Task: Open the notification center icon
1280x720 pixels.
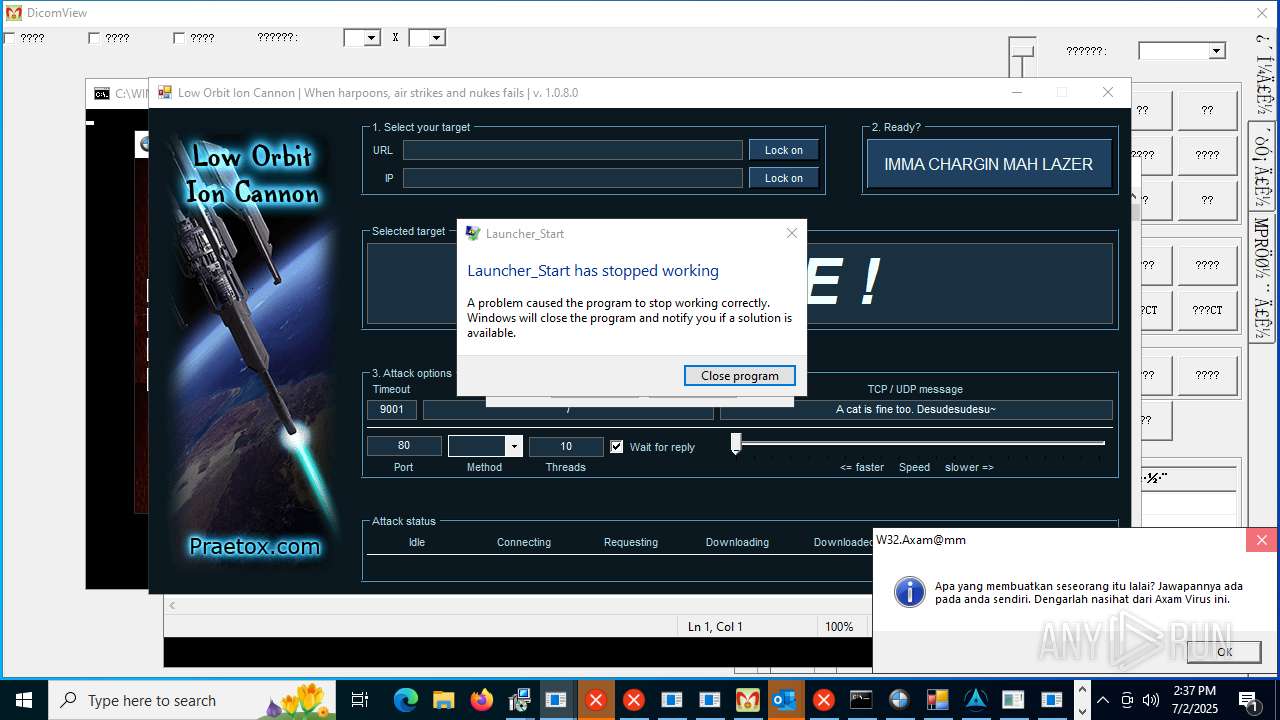Action: pyautogui.click(x=1248, y=700)
